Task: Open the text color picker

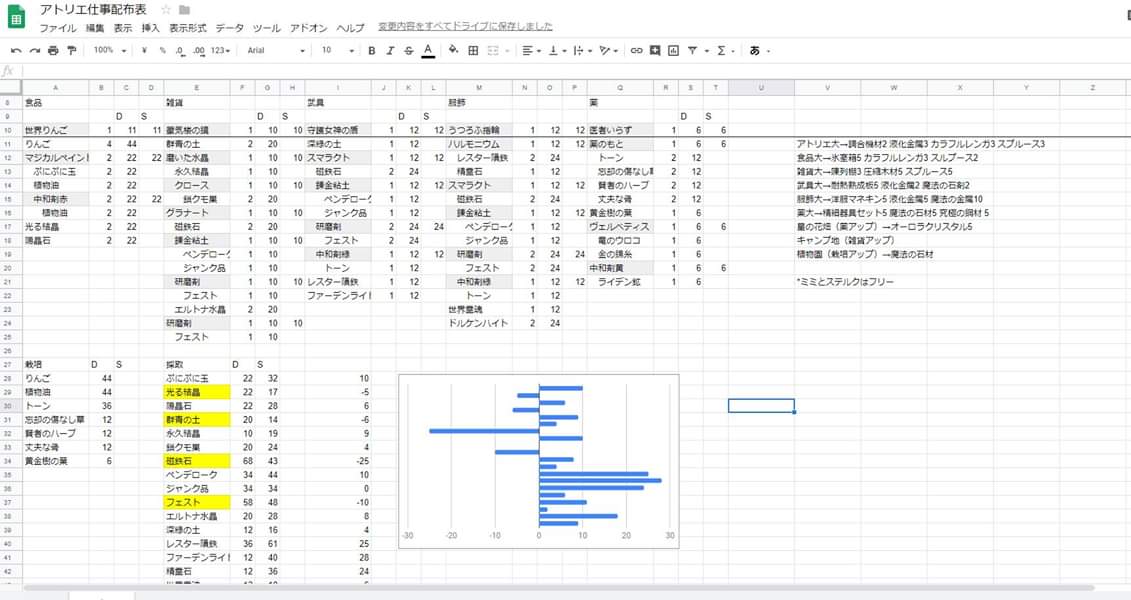Action: (x=428, y=50)
